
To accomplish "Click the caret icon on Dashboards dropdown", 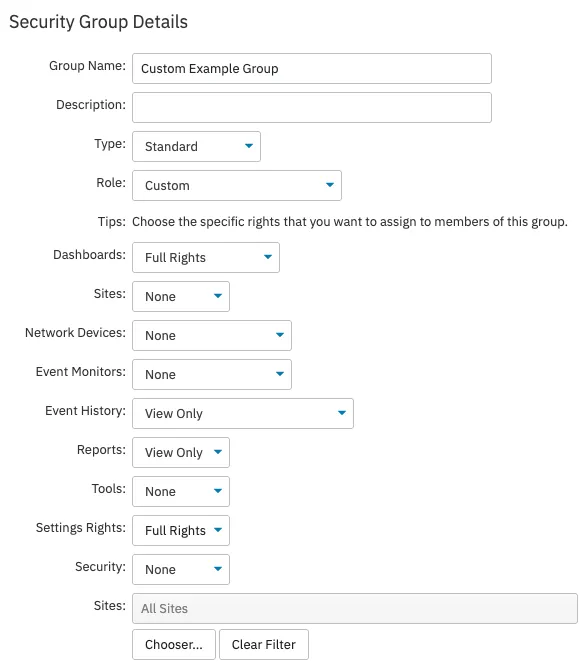I will (x=268, y=257).
